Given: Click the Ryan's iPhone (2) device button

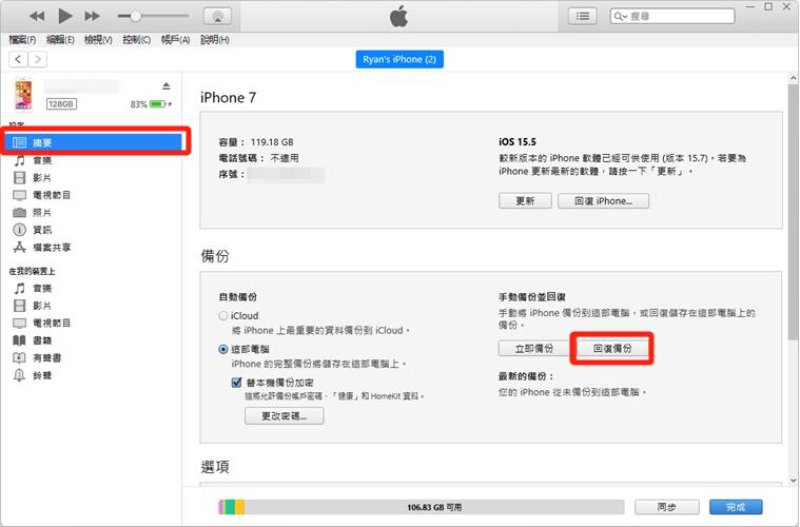Looking at the screenshot, I should pyautogui.click(x=399, y=59).
